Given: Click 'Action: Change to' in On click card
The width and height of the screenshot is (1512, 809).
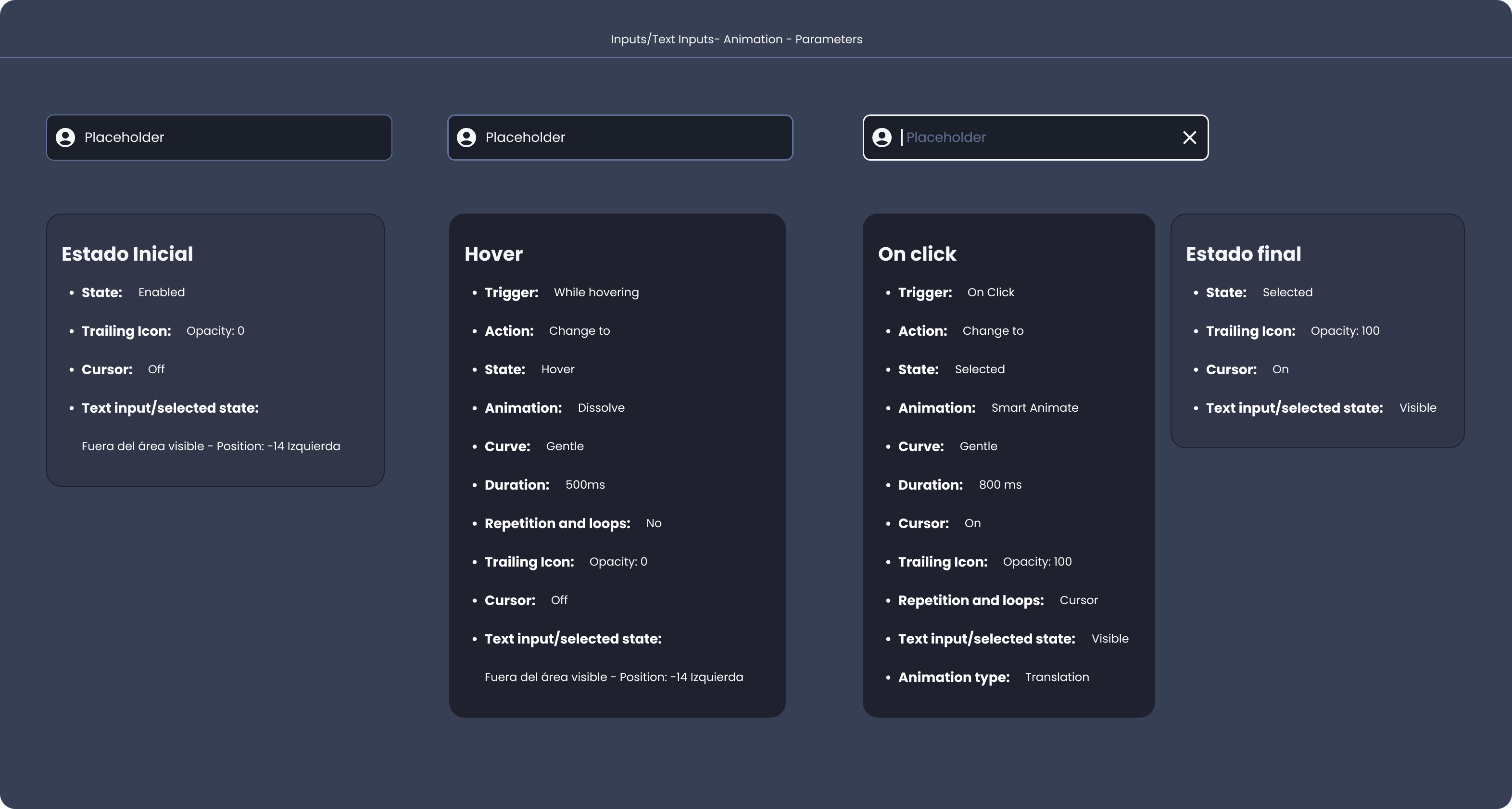Looking at the screenshot, I should click(961, 331).
